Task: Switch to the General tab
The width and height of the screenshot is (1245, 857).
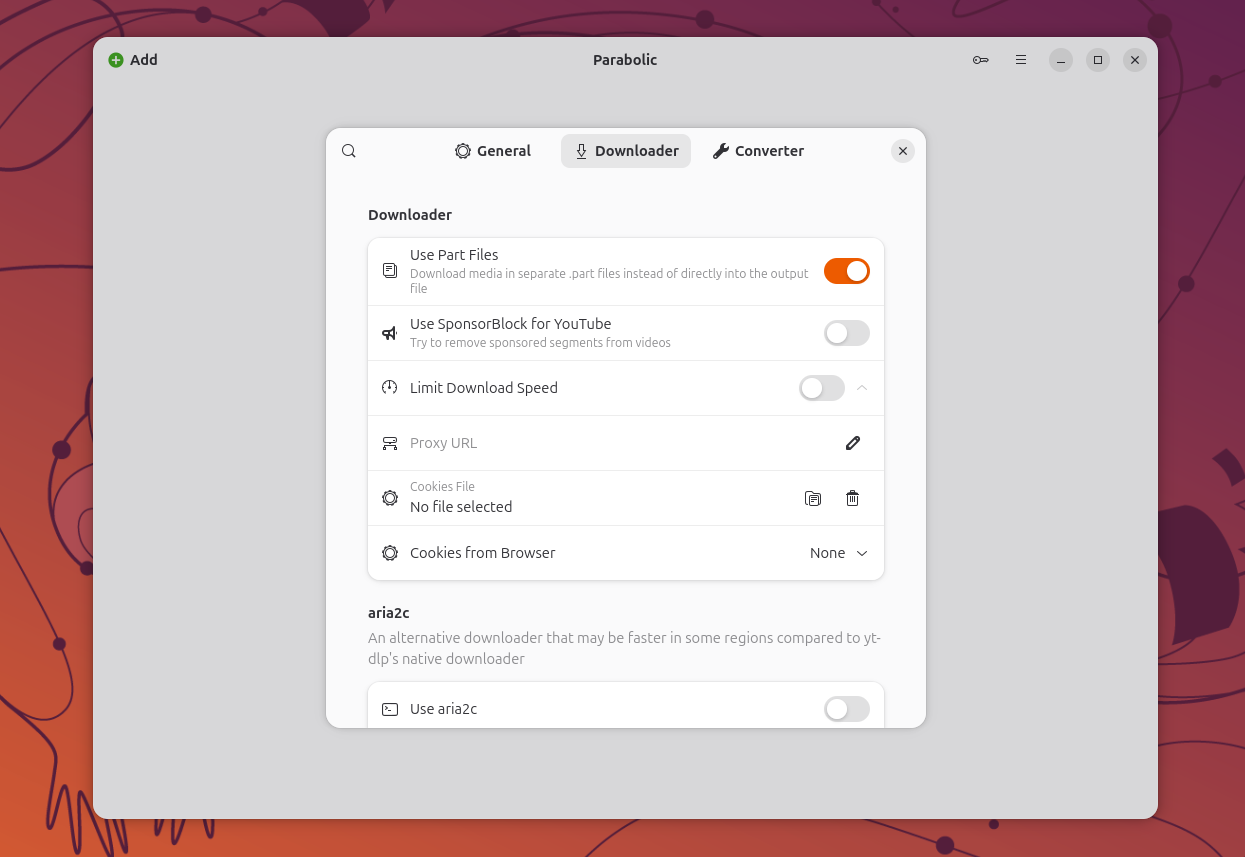Action: [x=493, y=151]
